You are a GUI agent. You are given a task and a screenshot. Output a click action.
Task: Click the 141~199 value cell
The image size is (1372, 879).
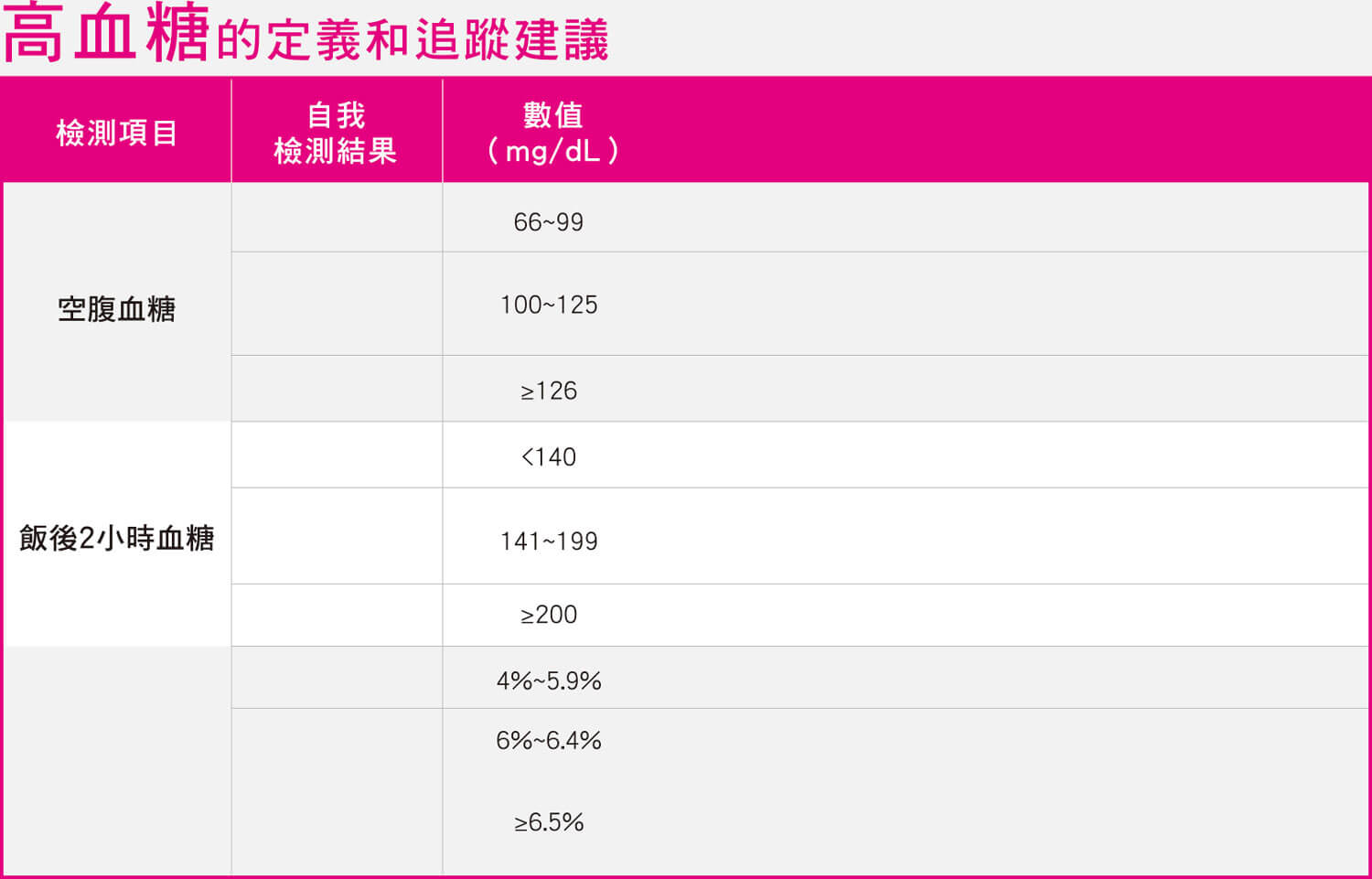[549, 541]
